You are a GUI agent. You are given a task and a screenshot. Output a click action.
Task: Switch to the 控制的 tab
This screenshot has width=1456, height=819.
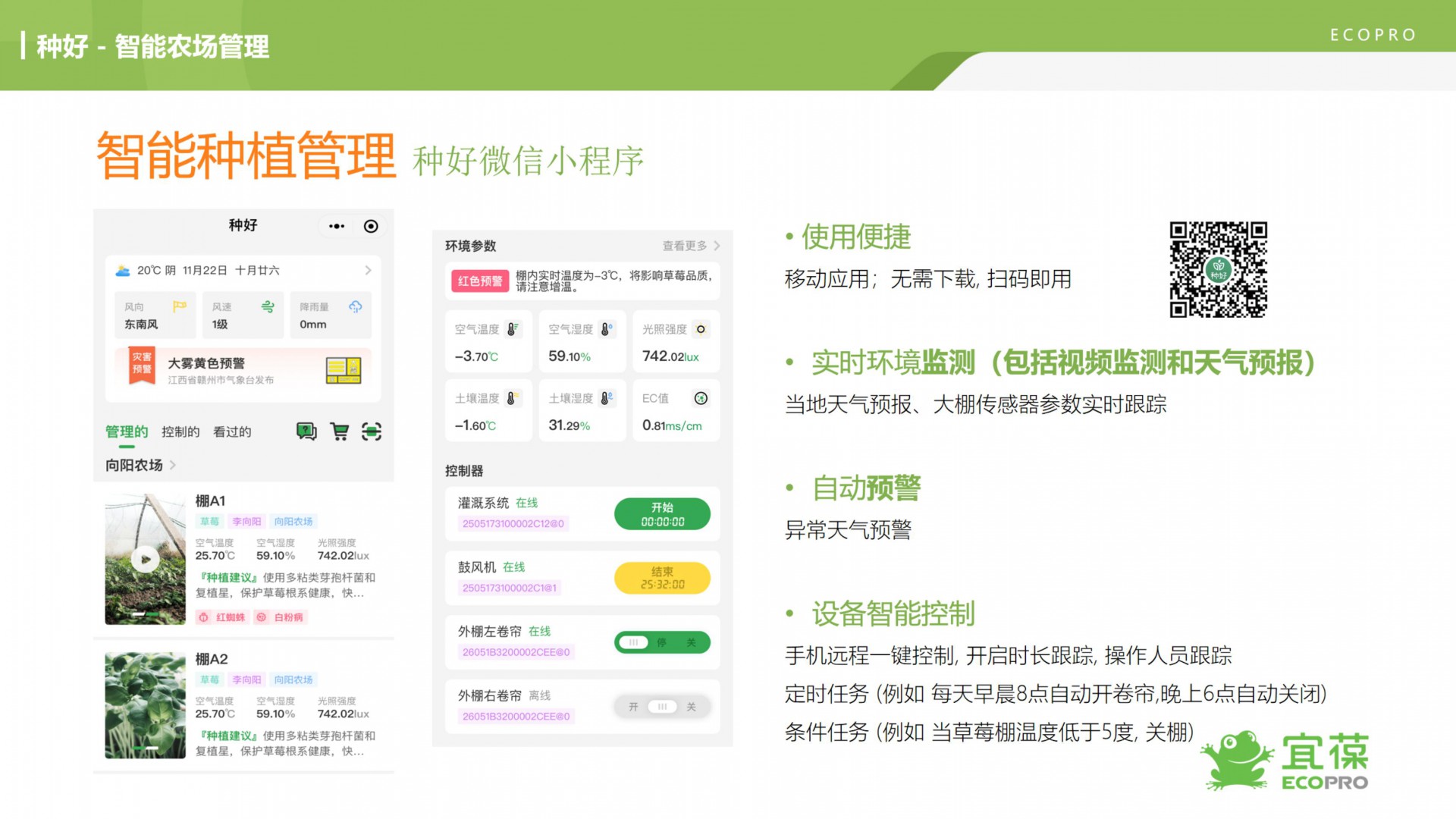[x=180, y=431]
